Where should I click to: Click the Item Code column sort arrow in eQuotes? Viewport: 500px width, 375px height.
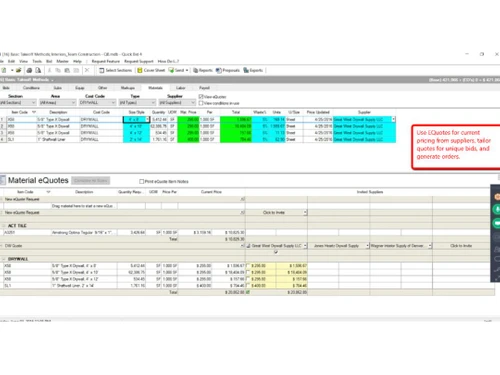(x=48, y=192)
